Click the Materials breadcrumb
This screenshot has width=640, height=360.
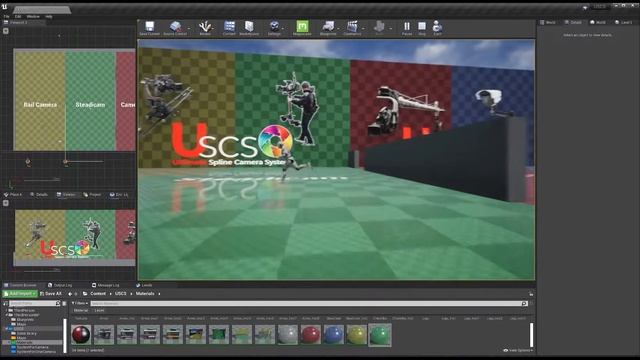[145, 293]
